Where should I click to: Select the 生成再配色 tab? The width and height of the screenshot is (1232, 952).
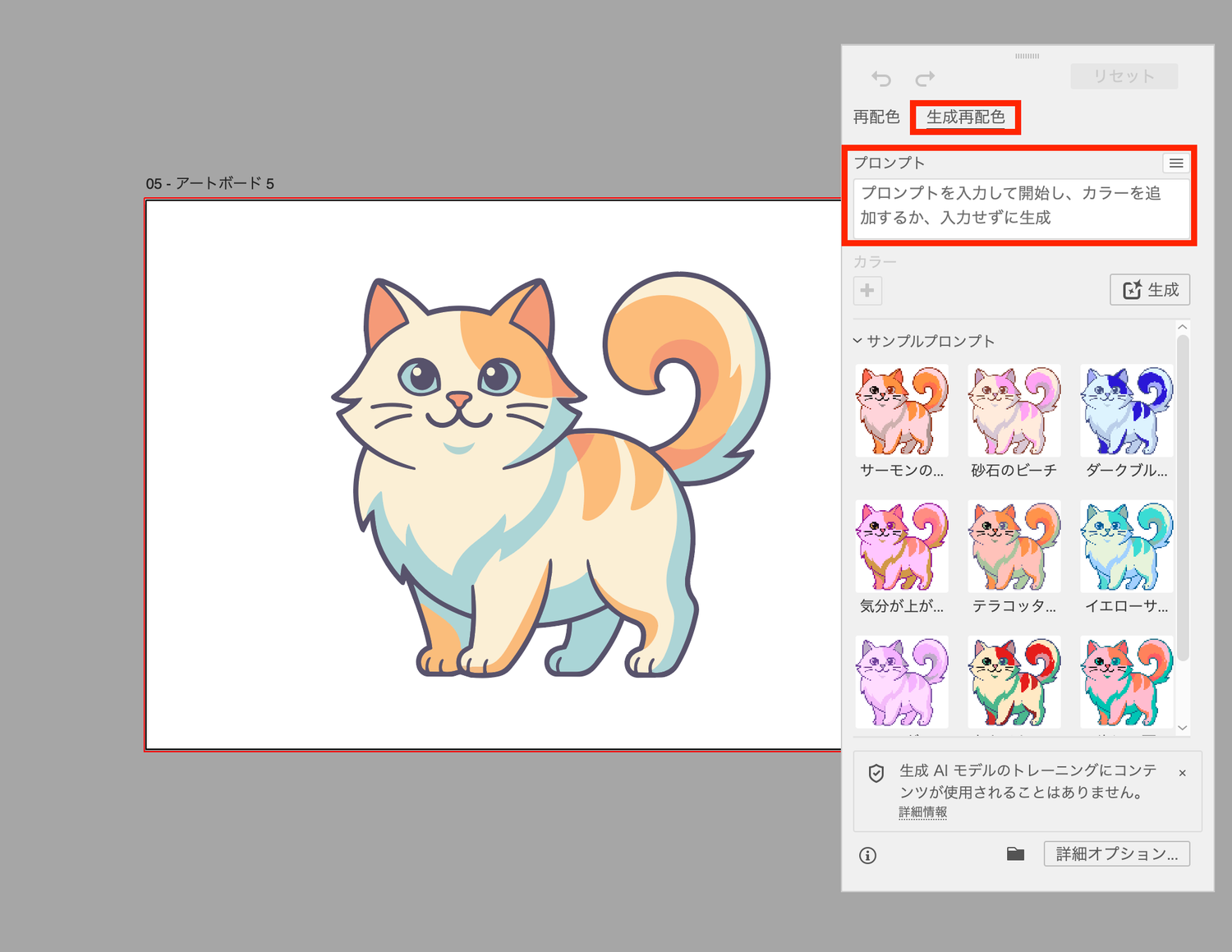pos(966,117)
